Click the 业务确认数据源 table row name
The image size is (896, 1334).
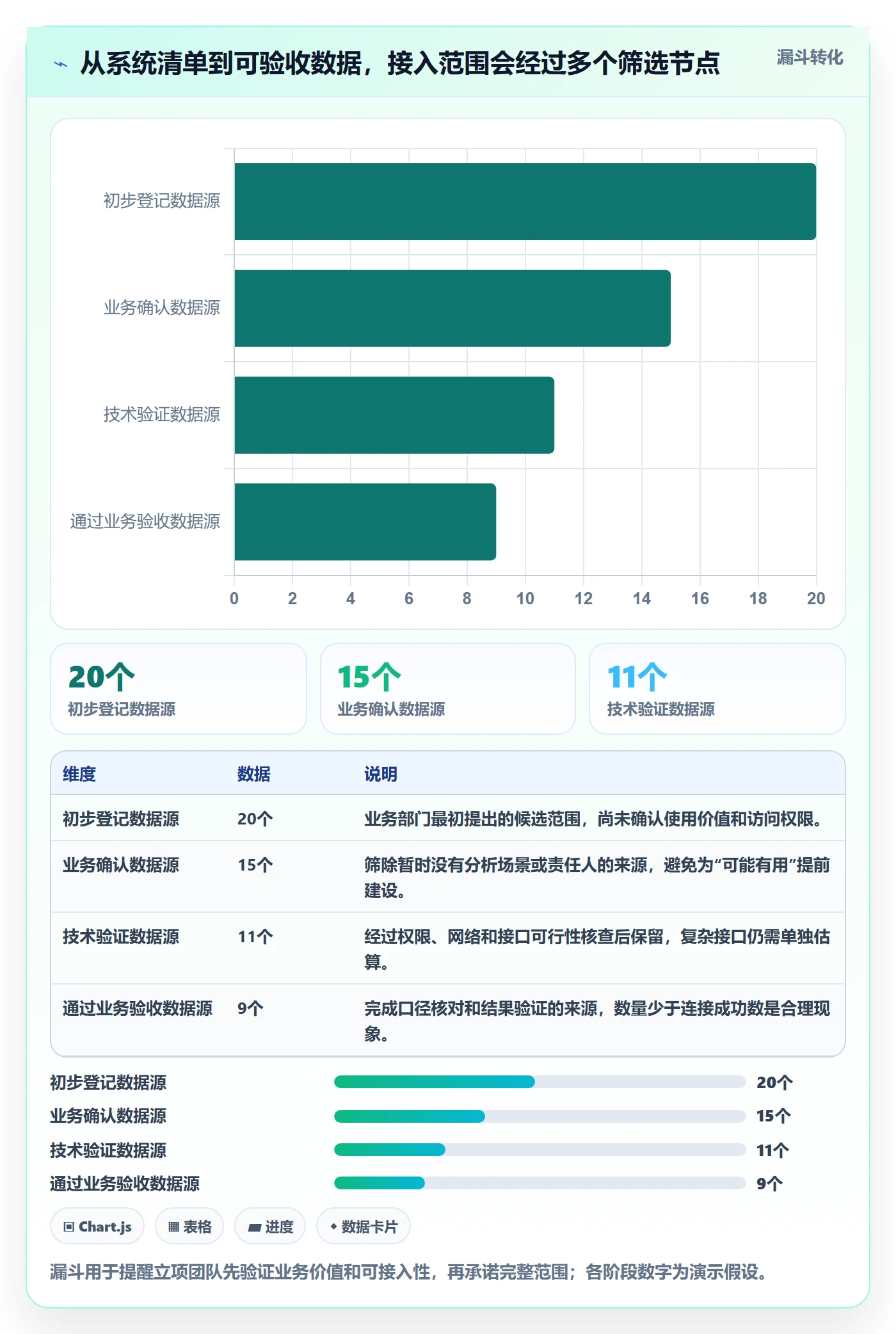[x=121, y=865]
